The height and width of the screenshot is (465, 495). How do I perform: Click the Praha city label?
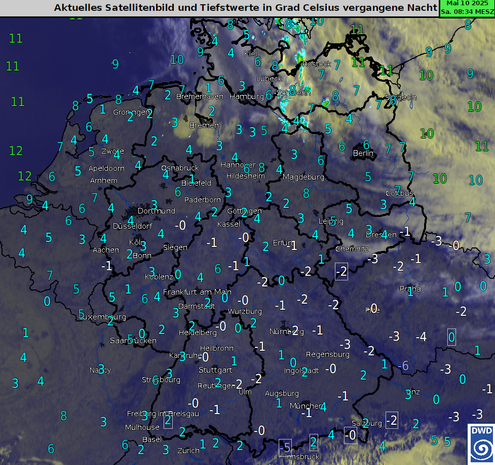410,288
